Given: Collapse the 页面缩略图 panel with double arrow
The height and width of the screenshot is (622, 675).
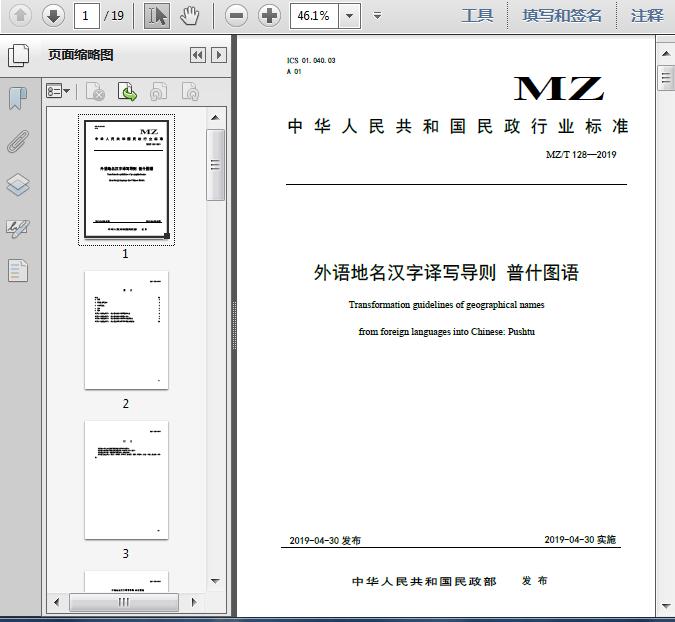Looking at the screenshot, I should coord(198,55).
